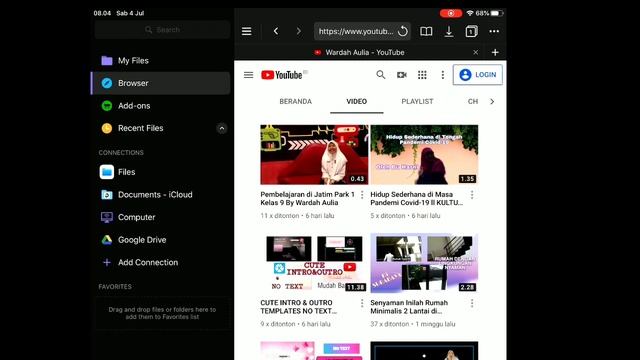Open YouTube search magnifier
The height and width of the screenshot is (360, 640).
pos(380,75)
